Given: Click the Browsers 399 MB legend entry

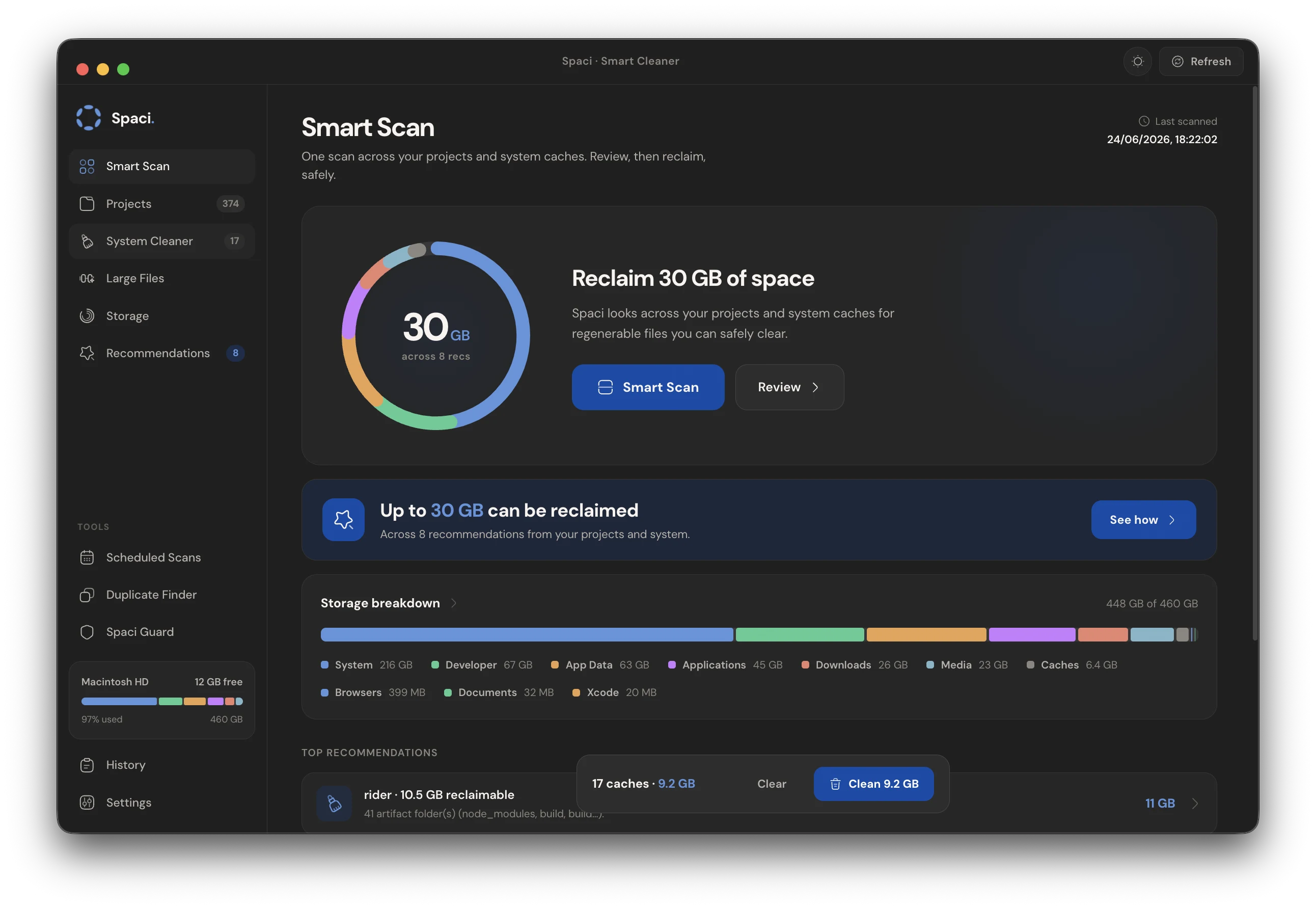Looking at the screenshot, I should tap(373, 692).
